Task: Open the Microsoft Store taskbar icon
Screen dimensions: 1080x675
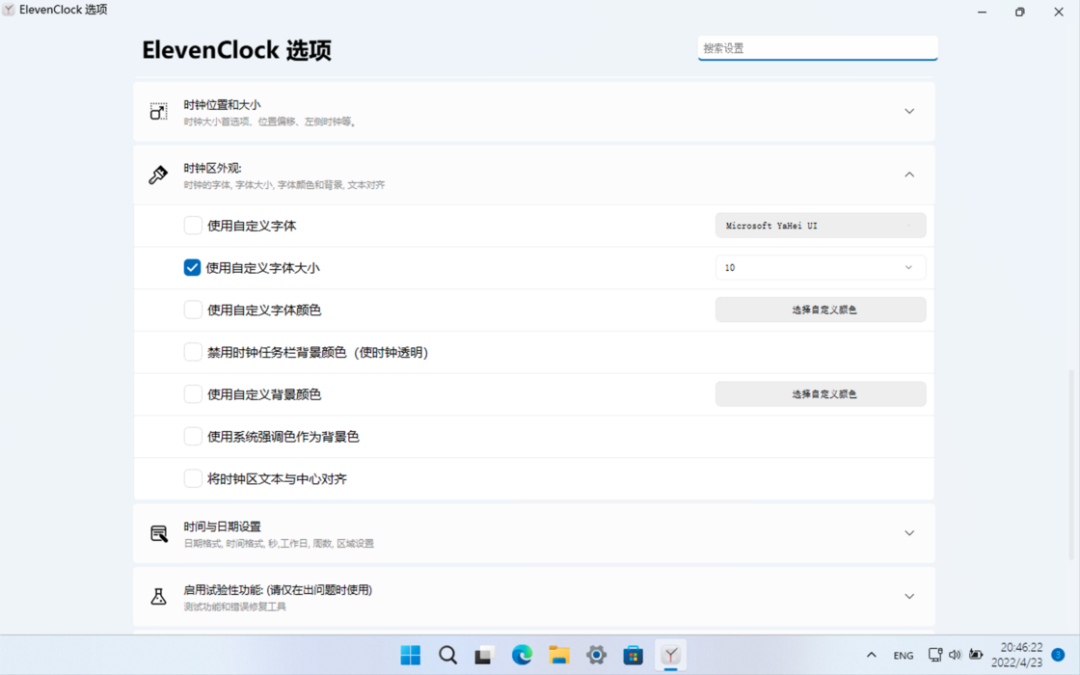Action: 633,655
